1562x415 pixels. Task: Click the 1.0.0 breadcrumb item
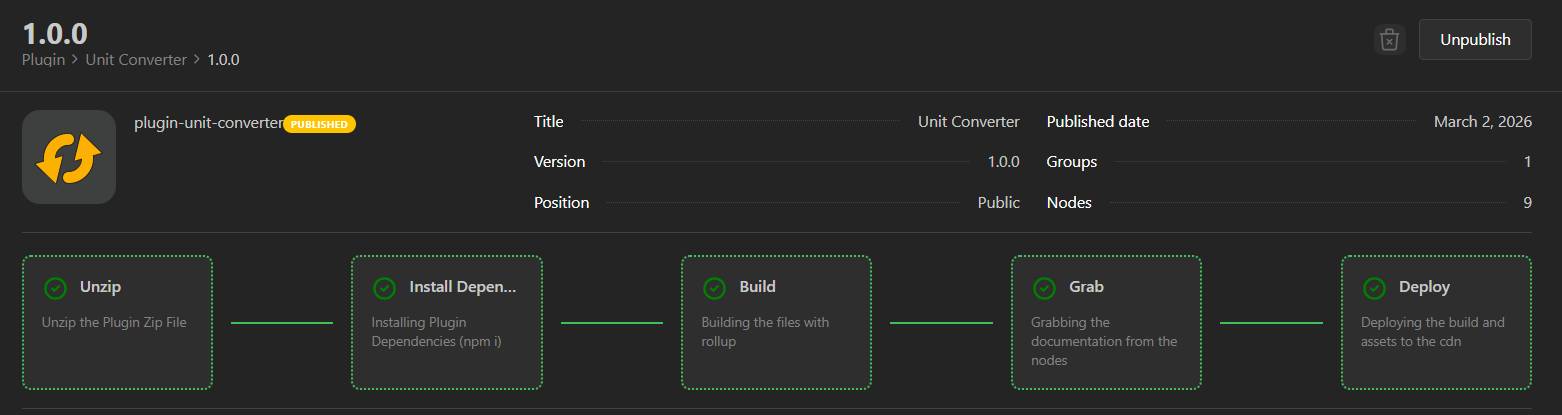point(223,60)
